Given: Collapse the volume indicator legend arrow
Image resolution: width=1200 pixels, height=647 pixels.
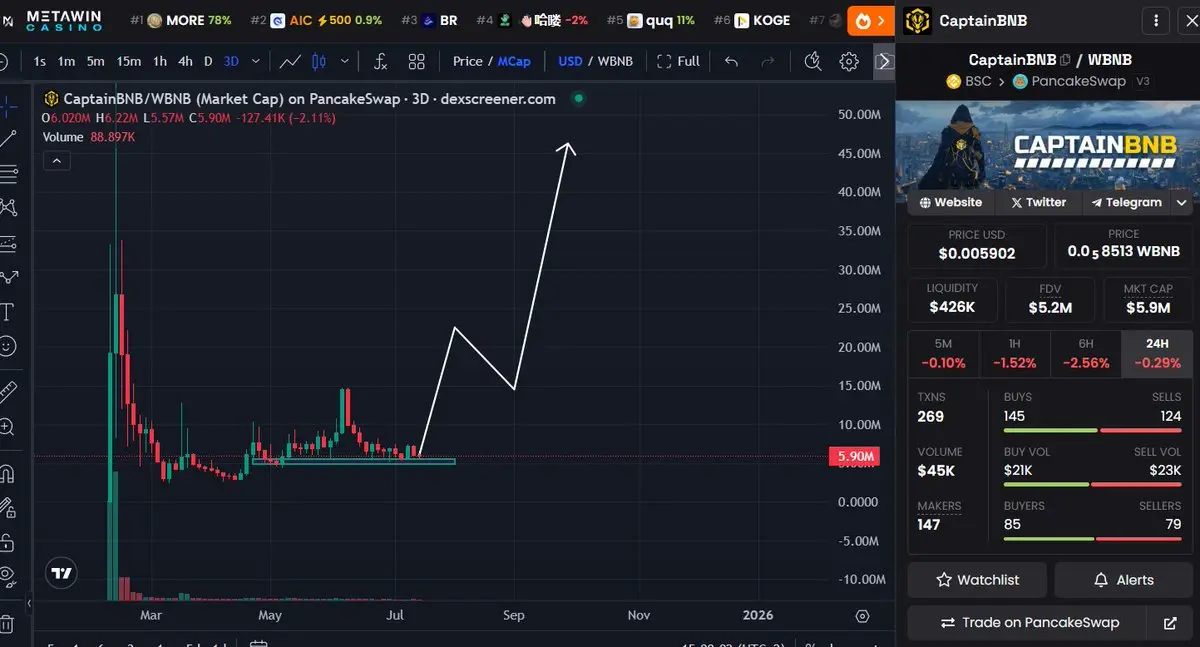Looking at the screenshot, I should coord(56,160).
